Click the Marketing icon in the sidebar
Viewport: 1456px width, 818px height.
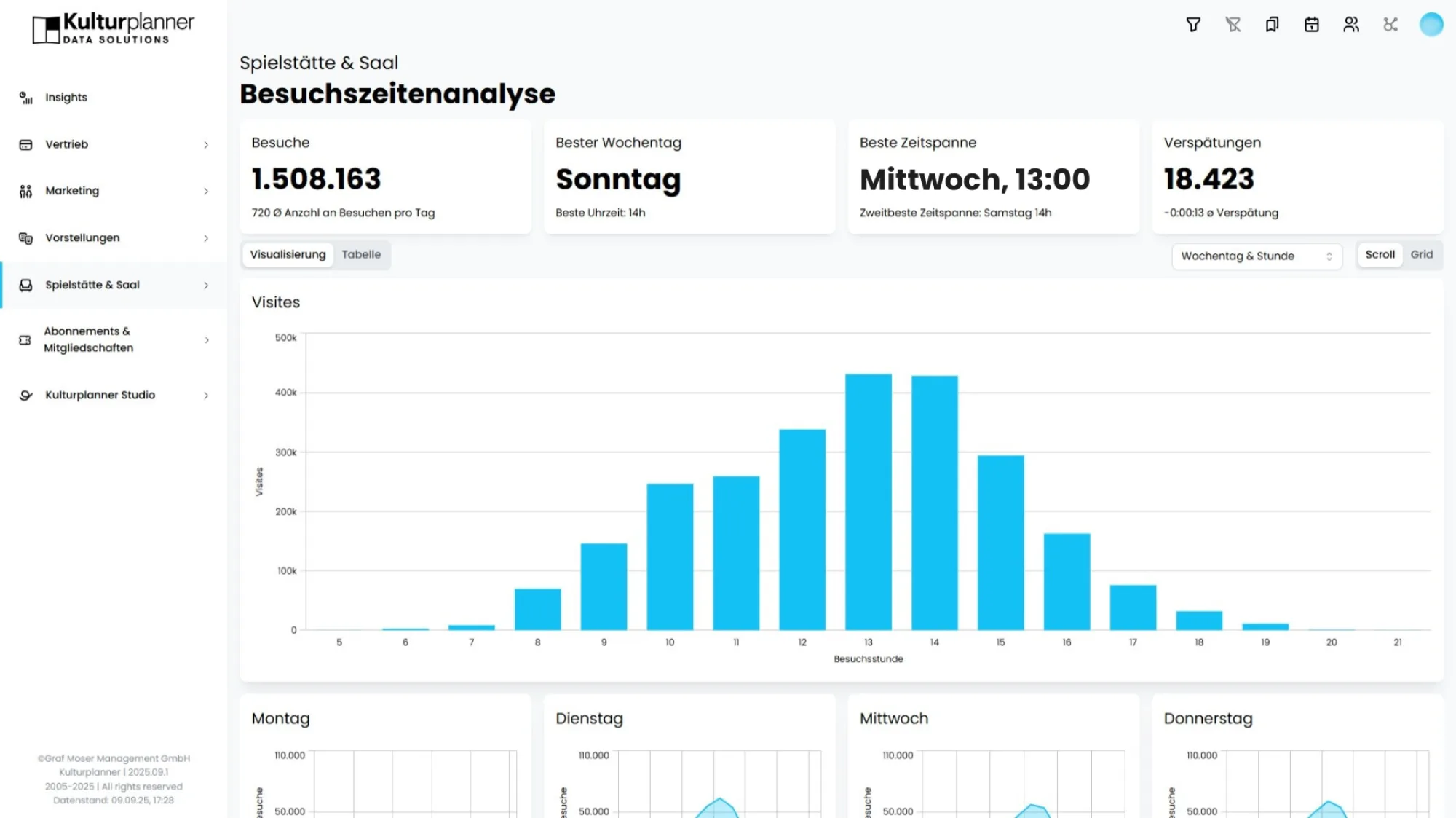[x=25, y=191]
